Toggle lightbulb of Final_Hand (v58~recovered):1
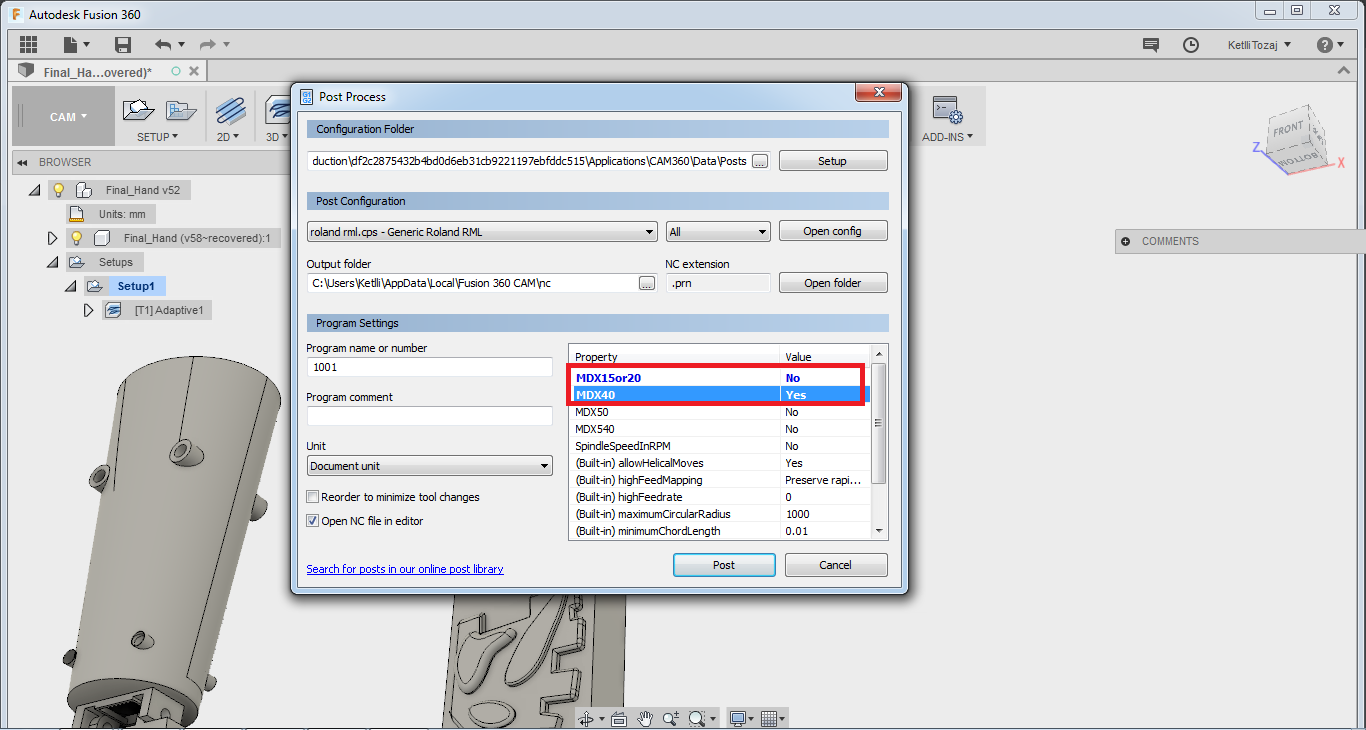This screenshot has height=730, width=1366. click(76, 238)
